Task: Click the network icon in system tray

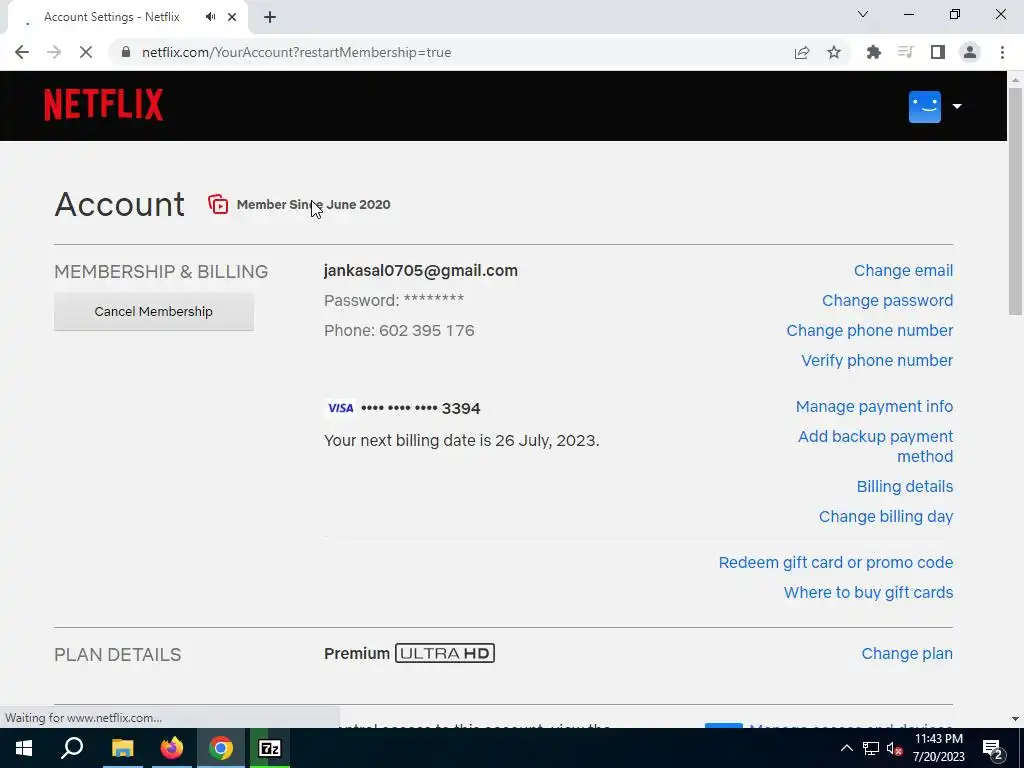Action: [x=871, y=748]
